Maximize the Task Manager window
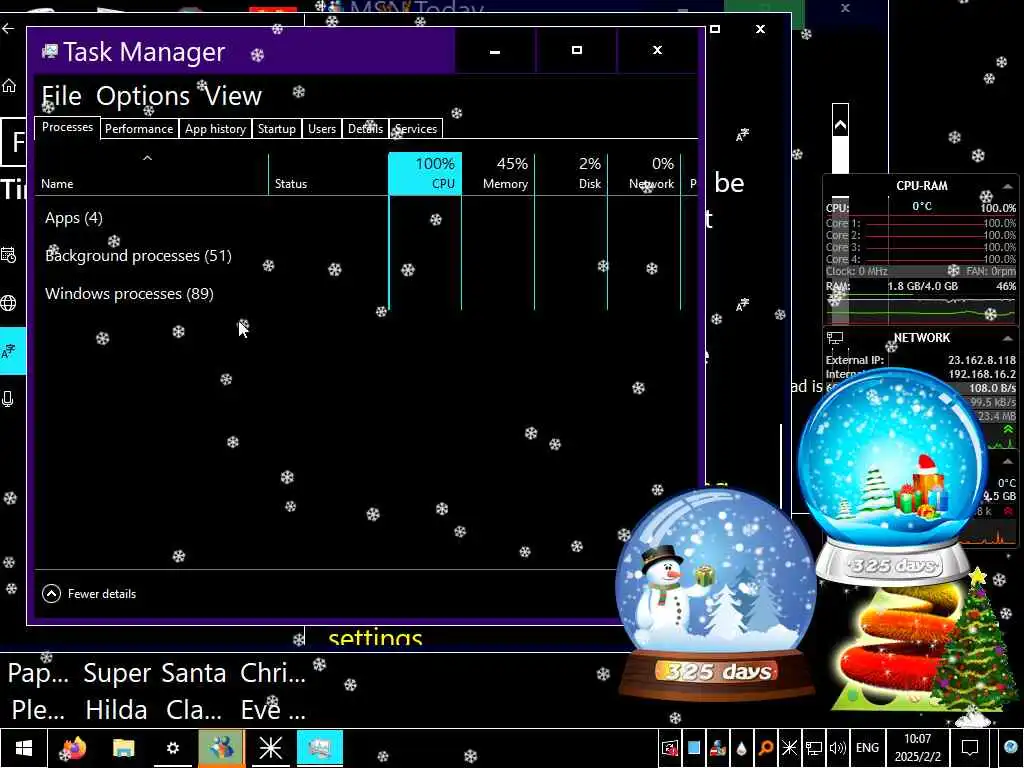This screenshot has height=768, width=1024. [x=577, y=51]
